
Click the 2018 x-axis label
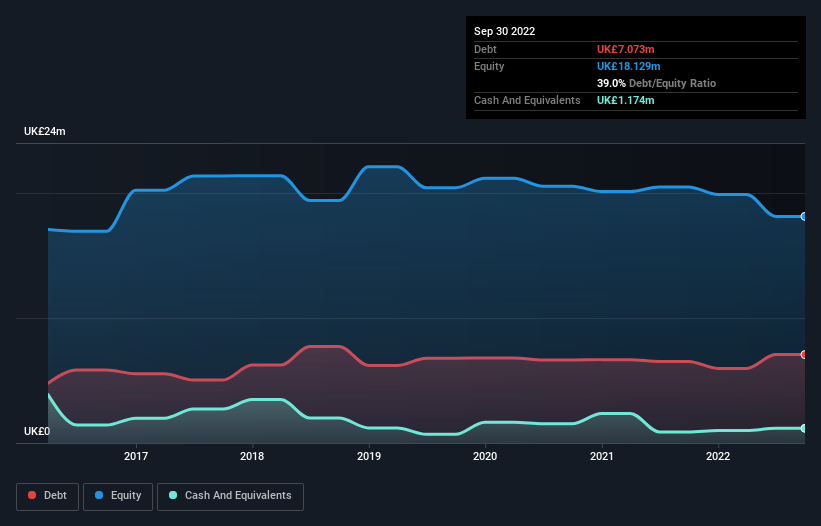pos(252,456)
